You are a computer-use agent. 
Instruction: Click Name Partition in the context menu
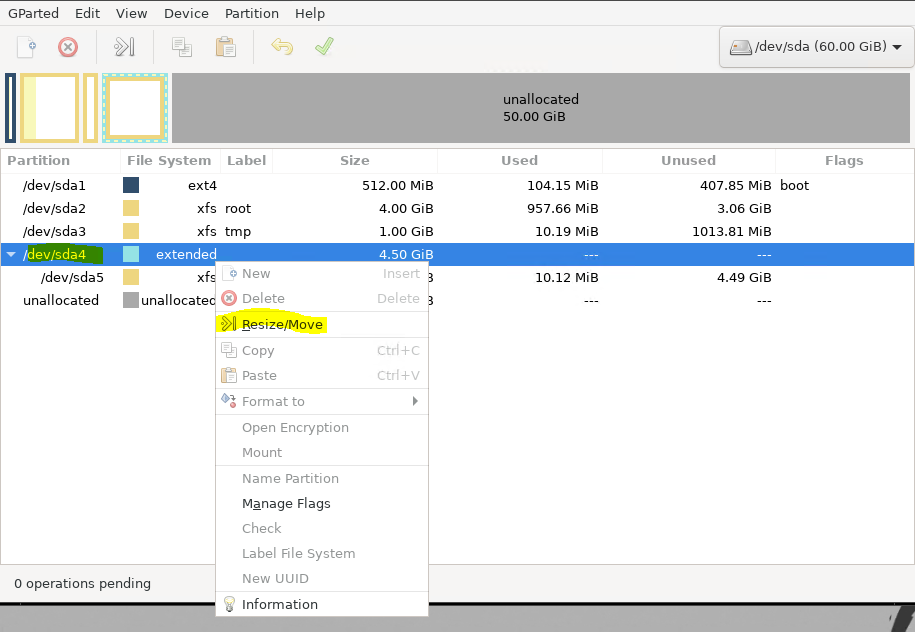(x=322, y=478)
